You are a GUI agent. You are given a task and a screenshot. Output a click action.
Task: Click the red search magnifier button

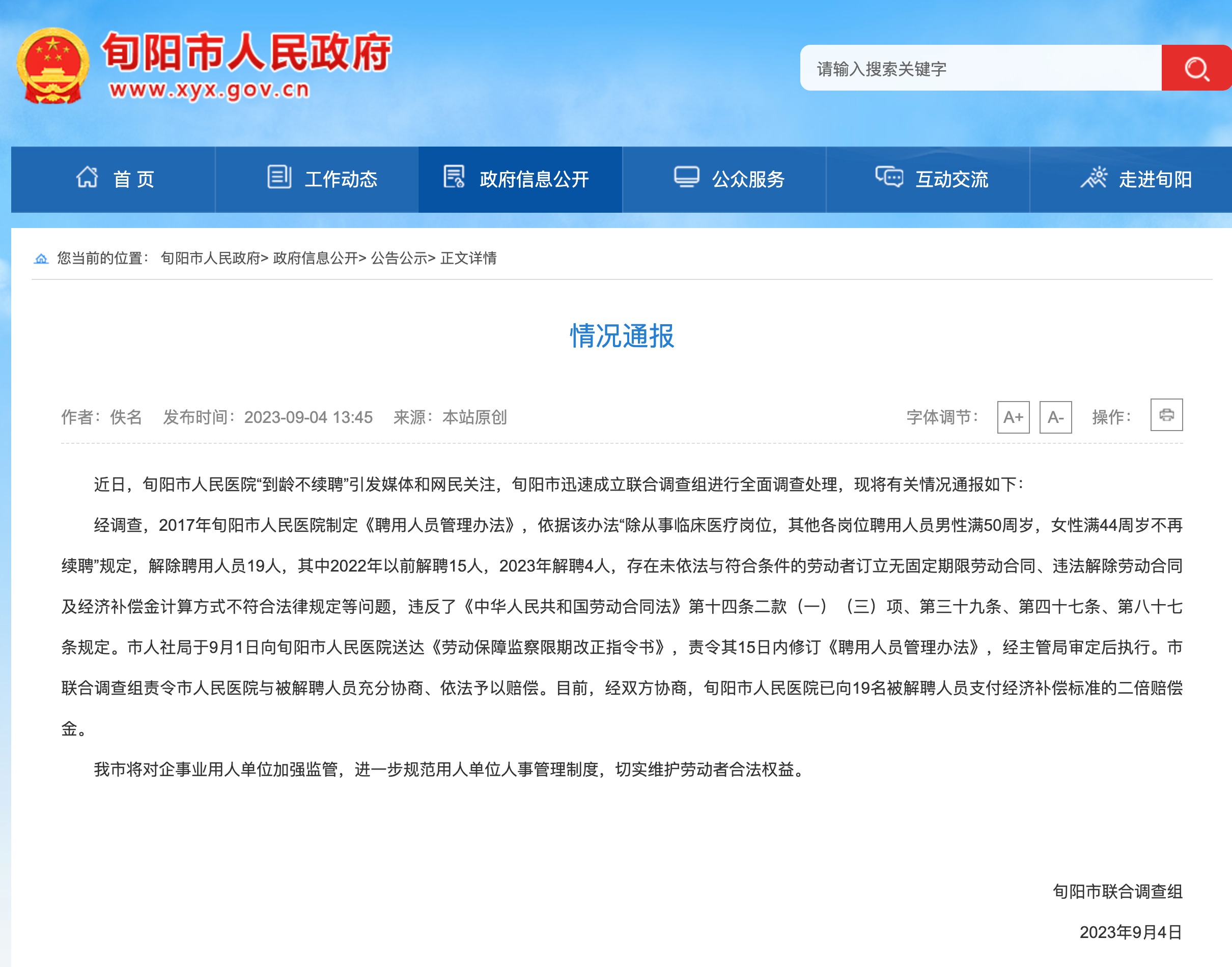pos(1196,68)
